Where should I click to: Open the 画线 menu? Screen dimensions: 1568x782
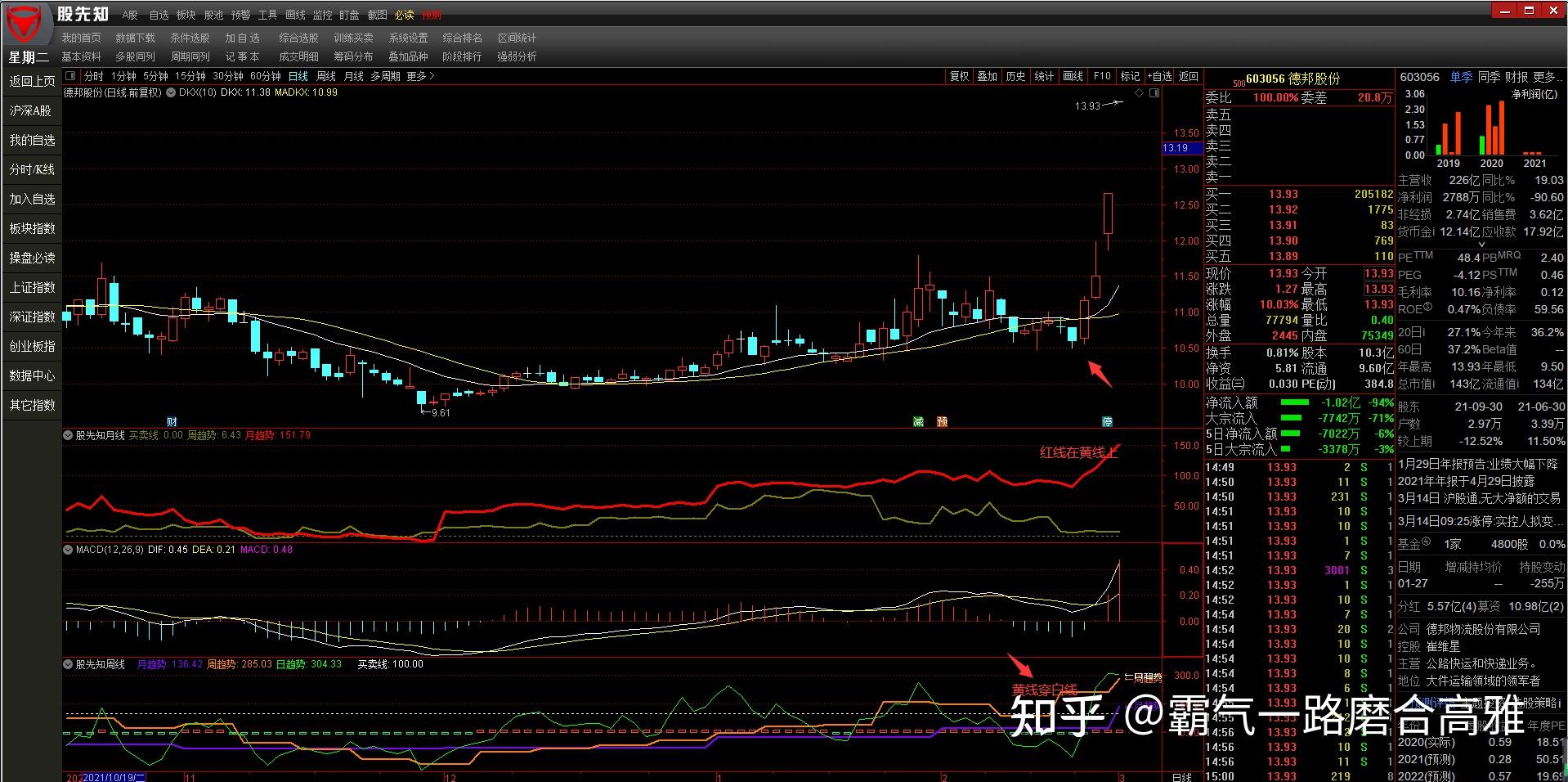pyautogui.click(x=295, y=15)
